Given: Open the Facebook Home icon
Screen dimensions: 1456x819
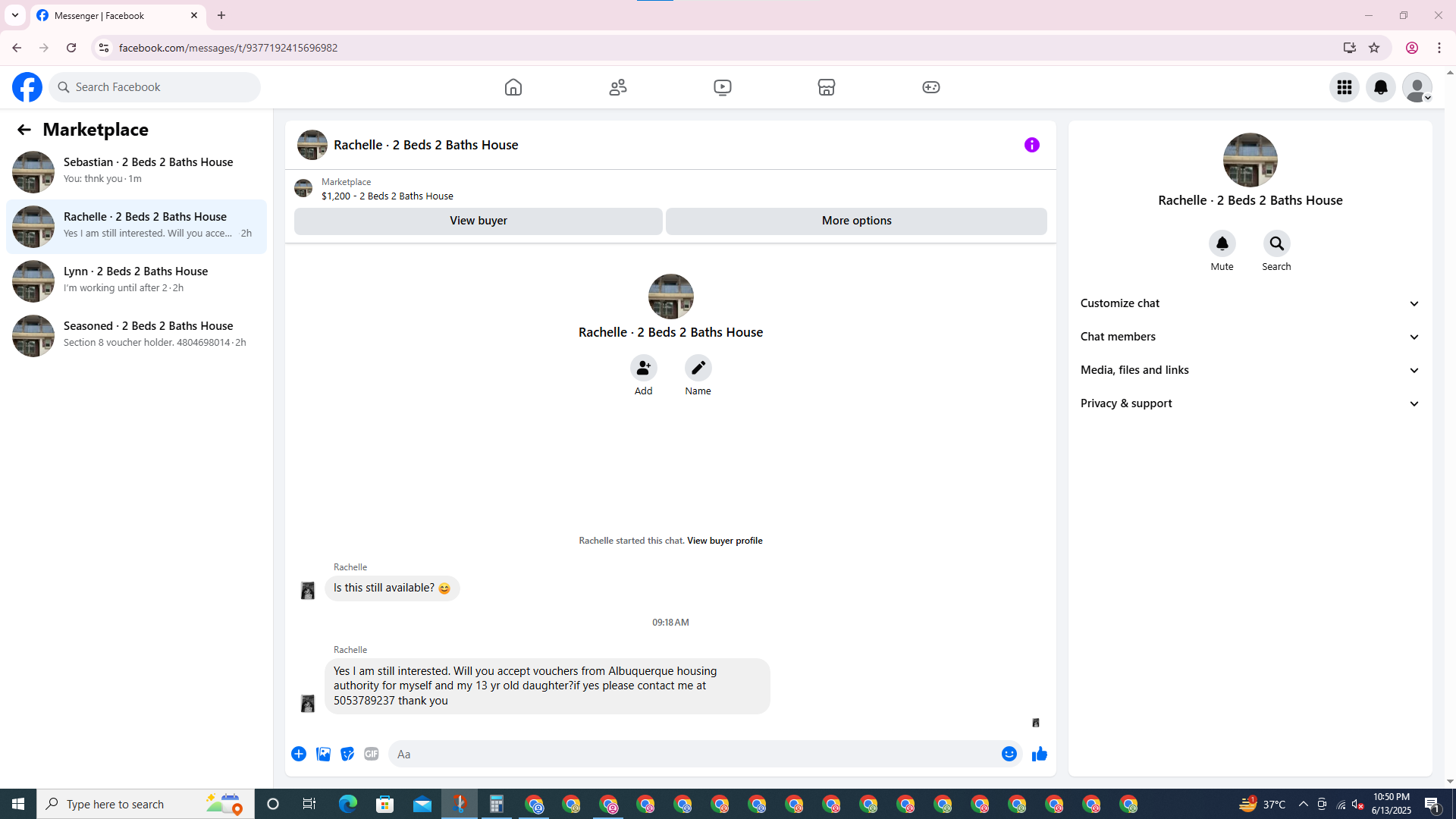Looking at the screenshot, I should click(513, 87).
